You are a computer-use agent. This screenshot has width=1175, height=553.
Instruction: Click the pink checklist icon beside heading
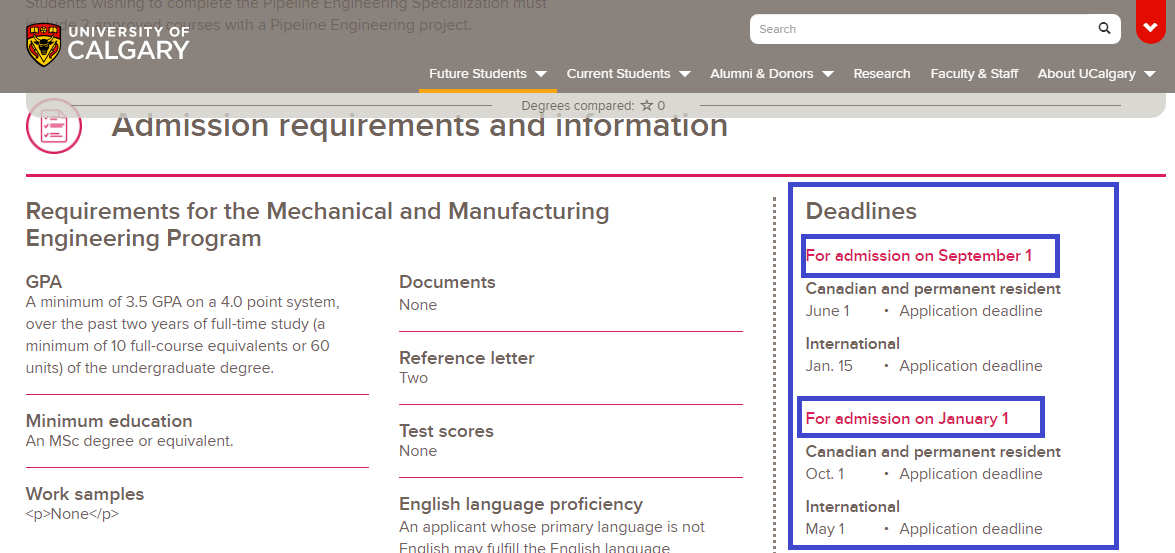[x=53, y=127]
